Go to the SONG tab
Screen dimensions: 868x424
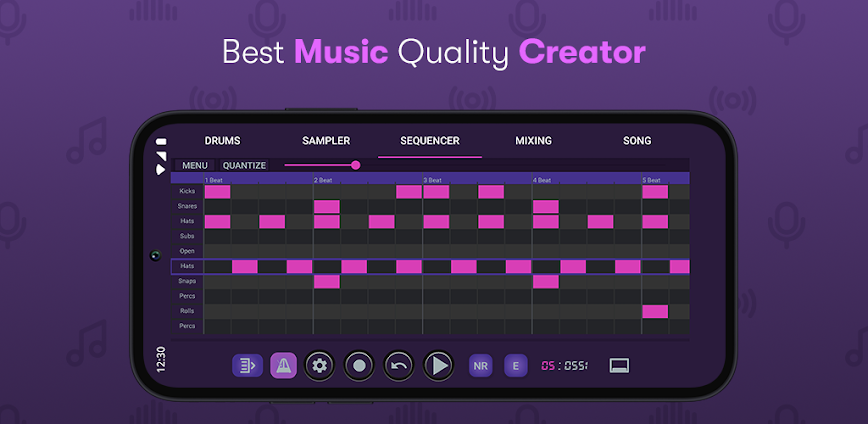point(637,141)
